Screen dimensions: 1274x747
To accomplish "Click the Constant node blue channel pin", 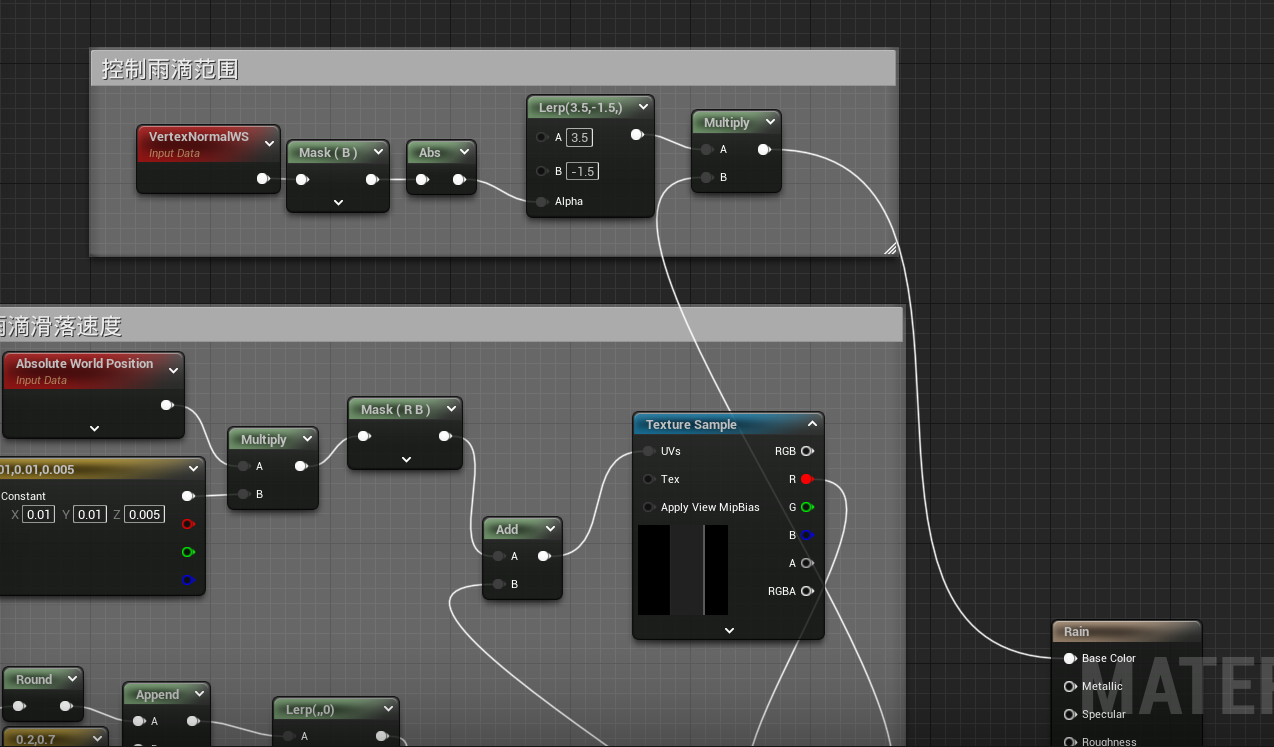I will [187, 580].
